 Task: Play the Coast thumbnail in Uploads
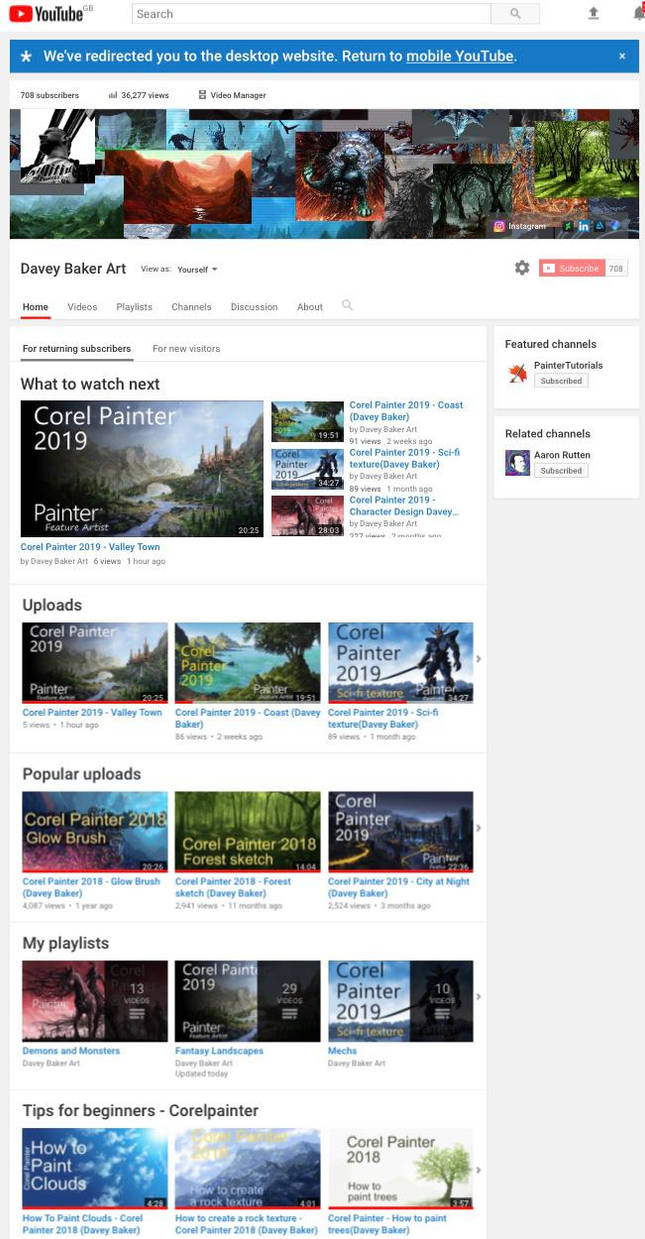247,663
